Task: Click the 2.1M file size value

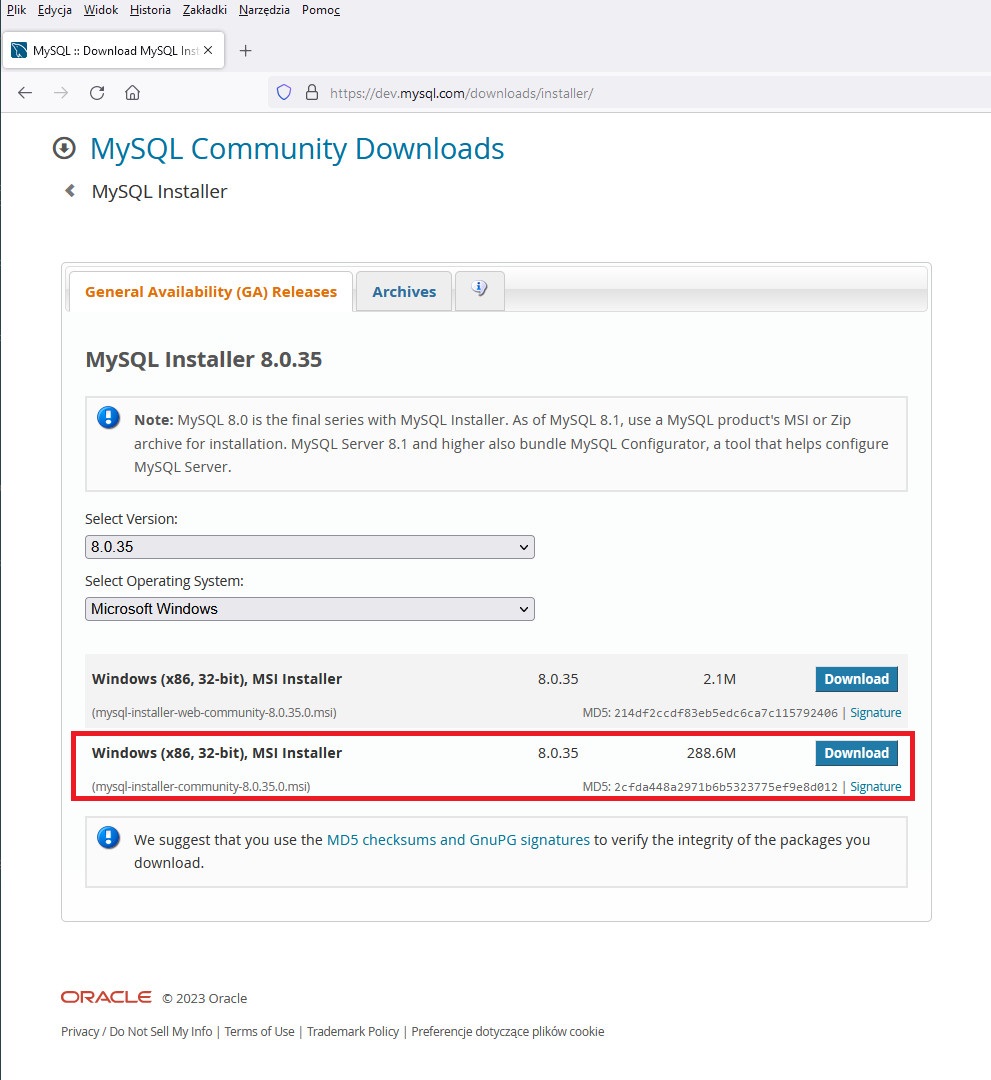Action: click(719, 679)
